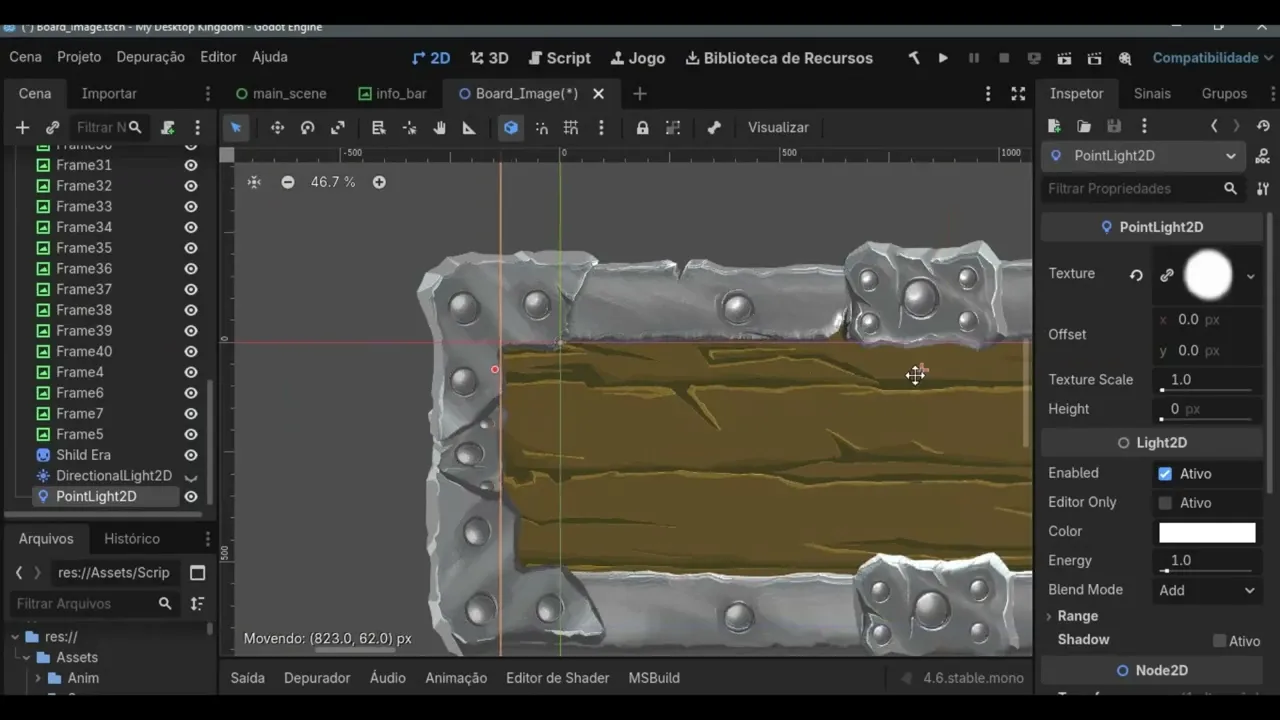The image size is (1280, 720).
Task: Check the Editor Only Ativo checkbox
Action: coord(1165,503)
